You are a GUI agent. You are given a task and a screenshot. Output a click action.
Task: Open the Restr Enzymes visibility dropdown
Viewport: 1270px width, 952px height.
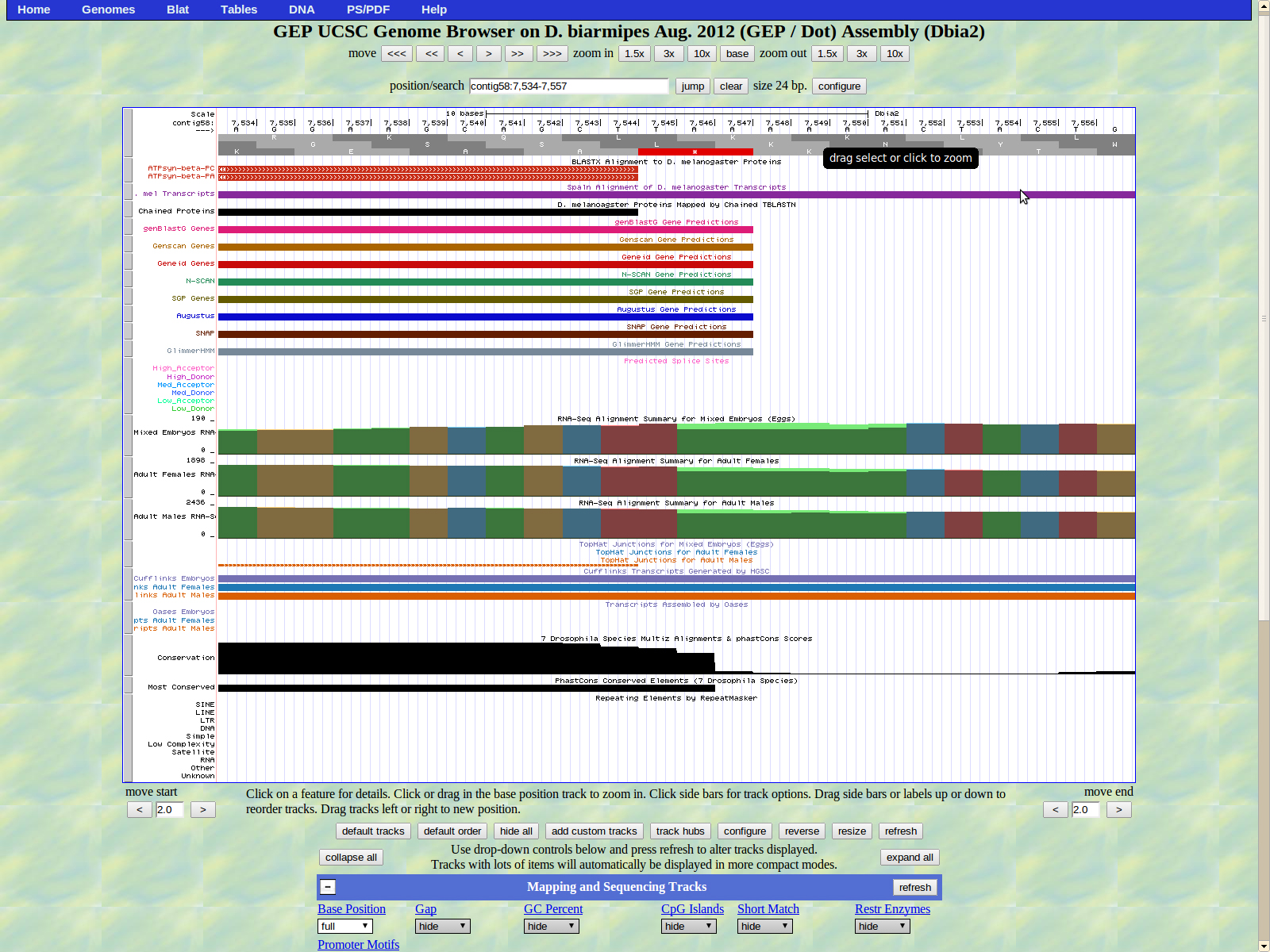(882, 926)
